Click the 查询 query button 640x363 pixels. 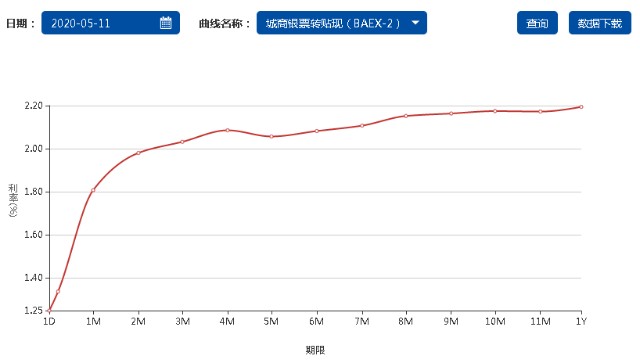click(537, 23)
